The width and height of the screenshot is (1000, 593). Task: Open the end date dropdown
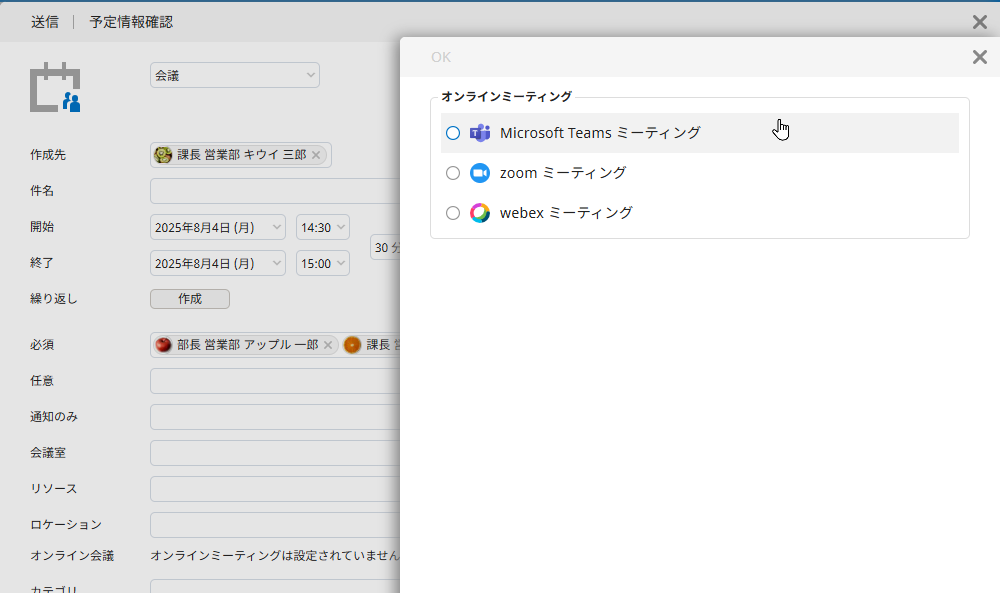pyautogui.click(x=217, y=263)
